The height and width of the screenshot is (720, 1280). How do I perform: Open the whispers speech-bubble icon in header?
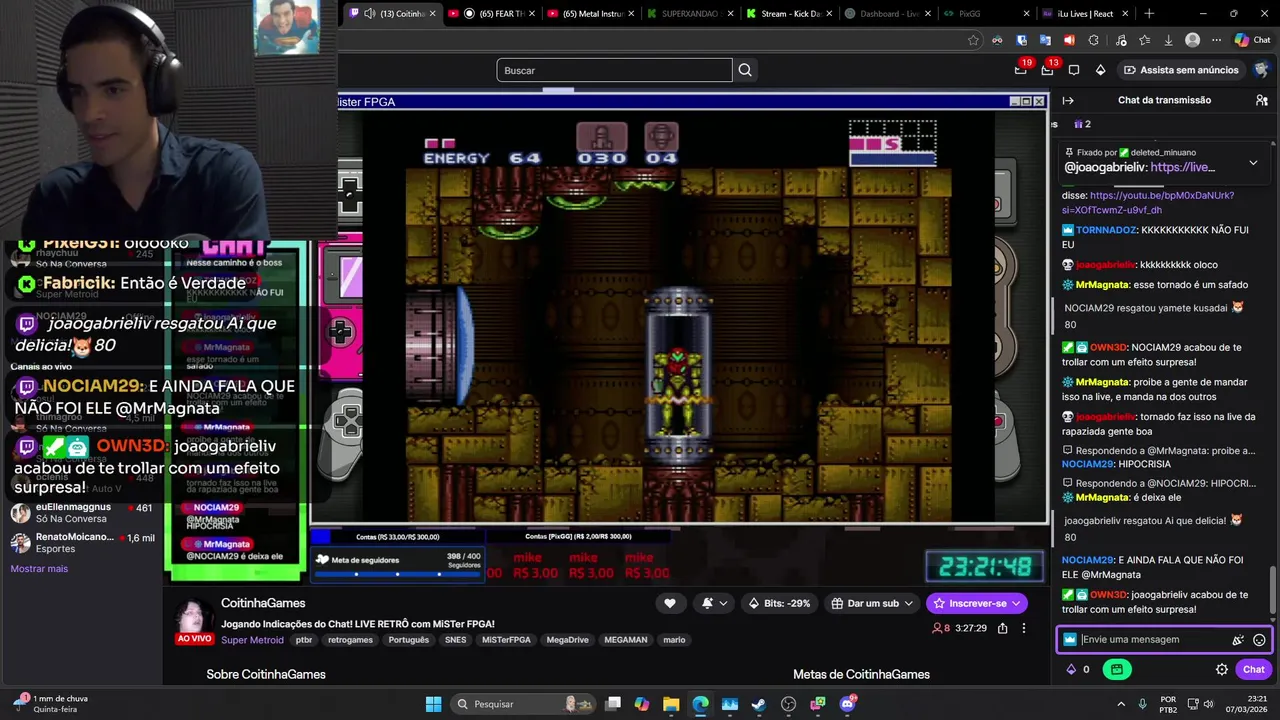1074,70
